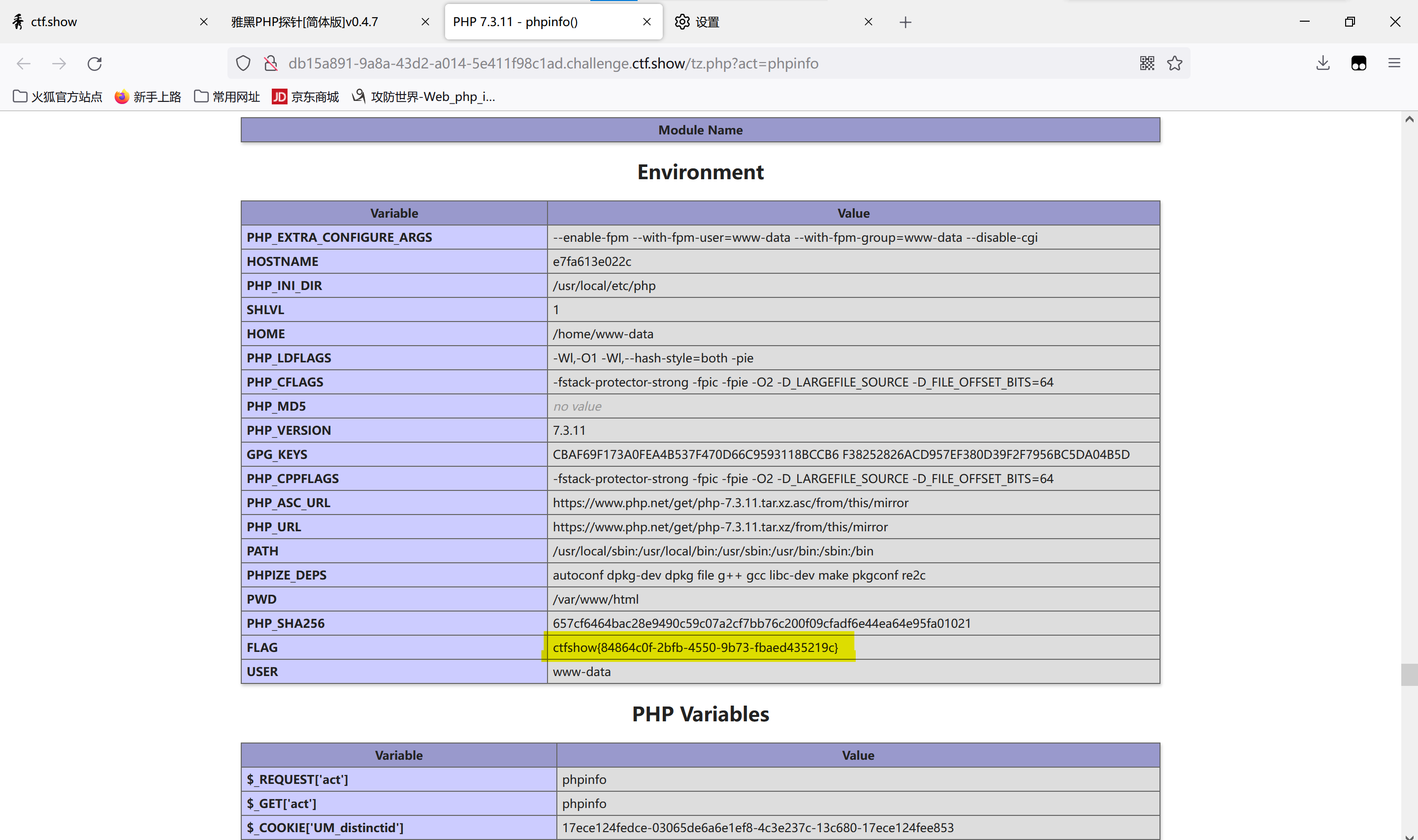Open the 京东商城 bookmark

click(x=305, y=97)
